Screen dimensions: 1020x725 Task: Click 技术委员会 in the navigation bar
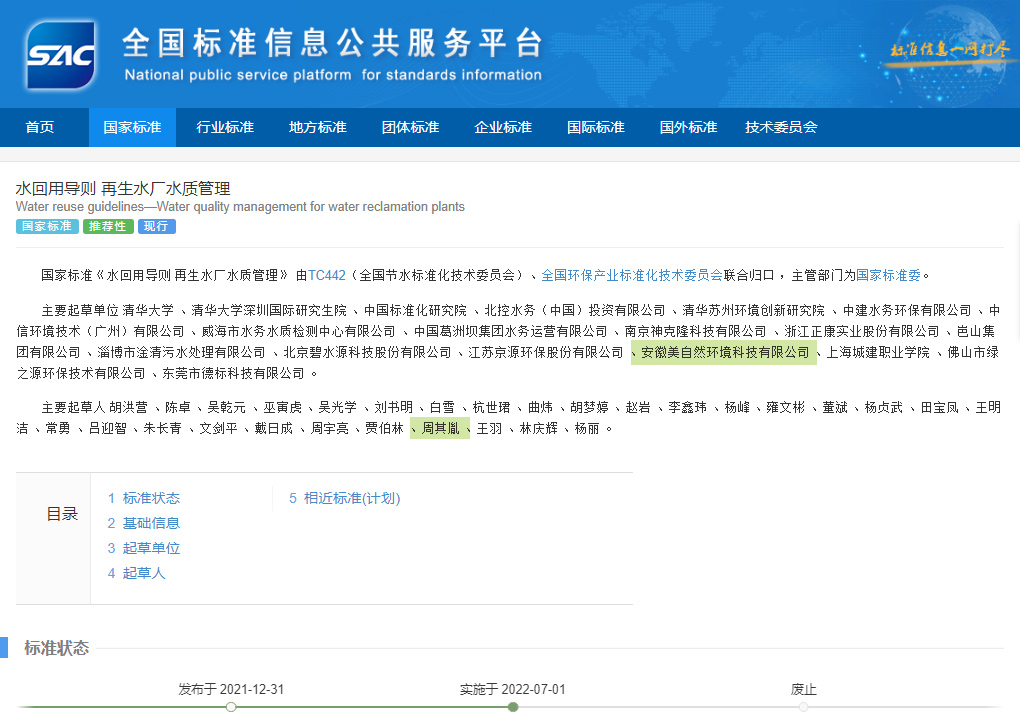coord(781,127)
